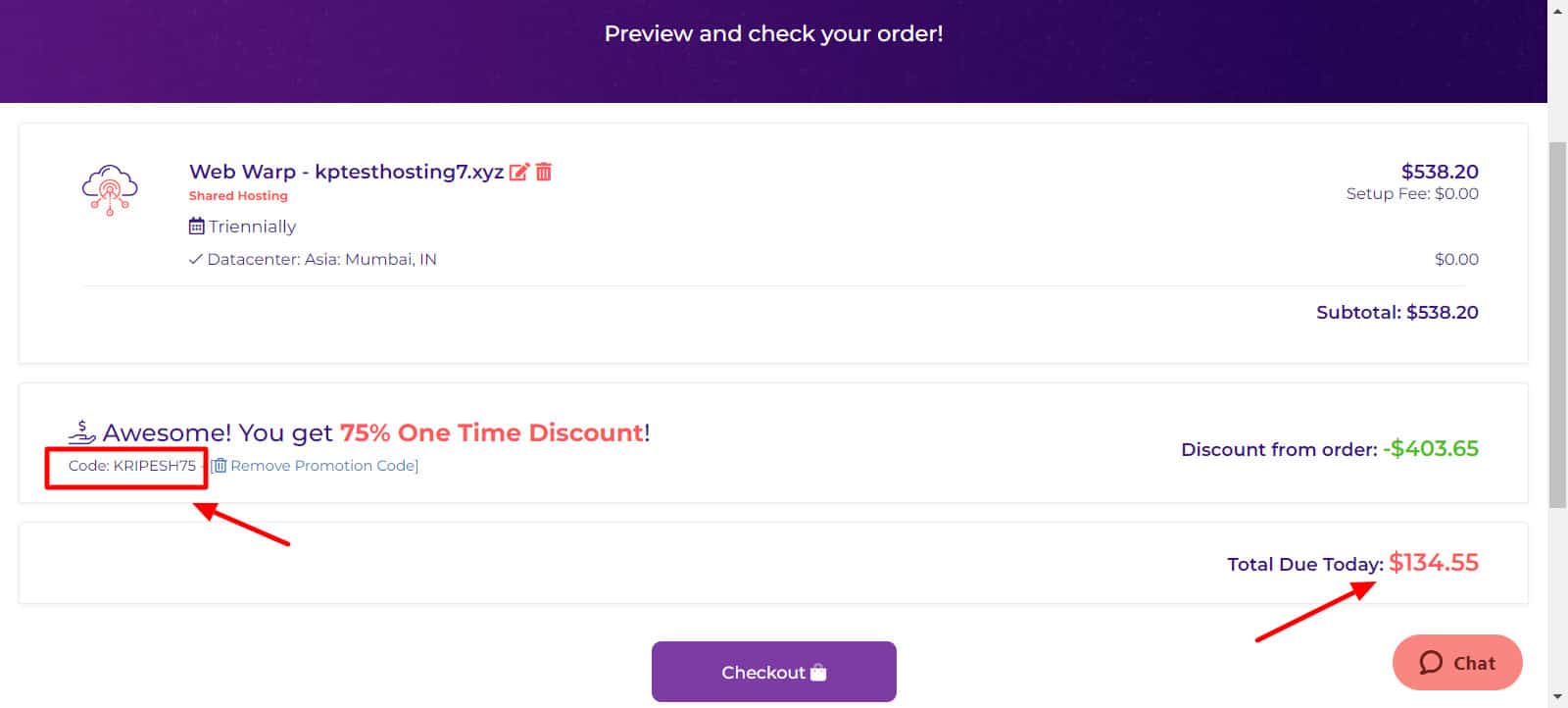1568x708 pixels.
Task: Click the Subtotal: $538.20 line
Action: pos(1397,313)
